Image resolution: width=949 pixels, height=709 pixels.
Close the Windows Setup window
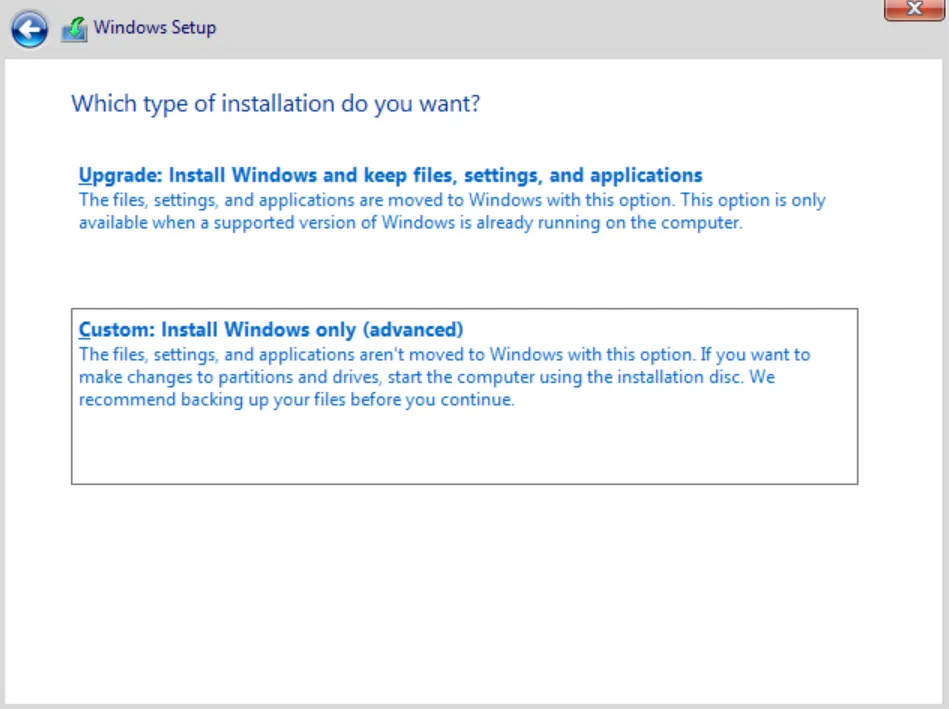pyautogui.click(x=914, y=10)
